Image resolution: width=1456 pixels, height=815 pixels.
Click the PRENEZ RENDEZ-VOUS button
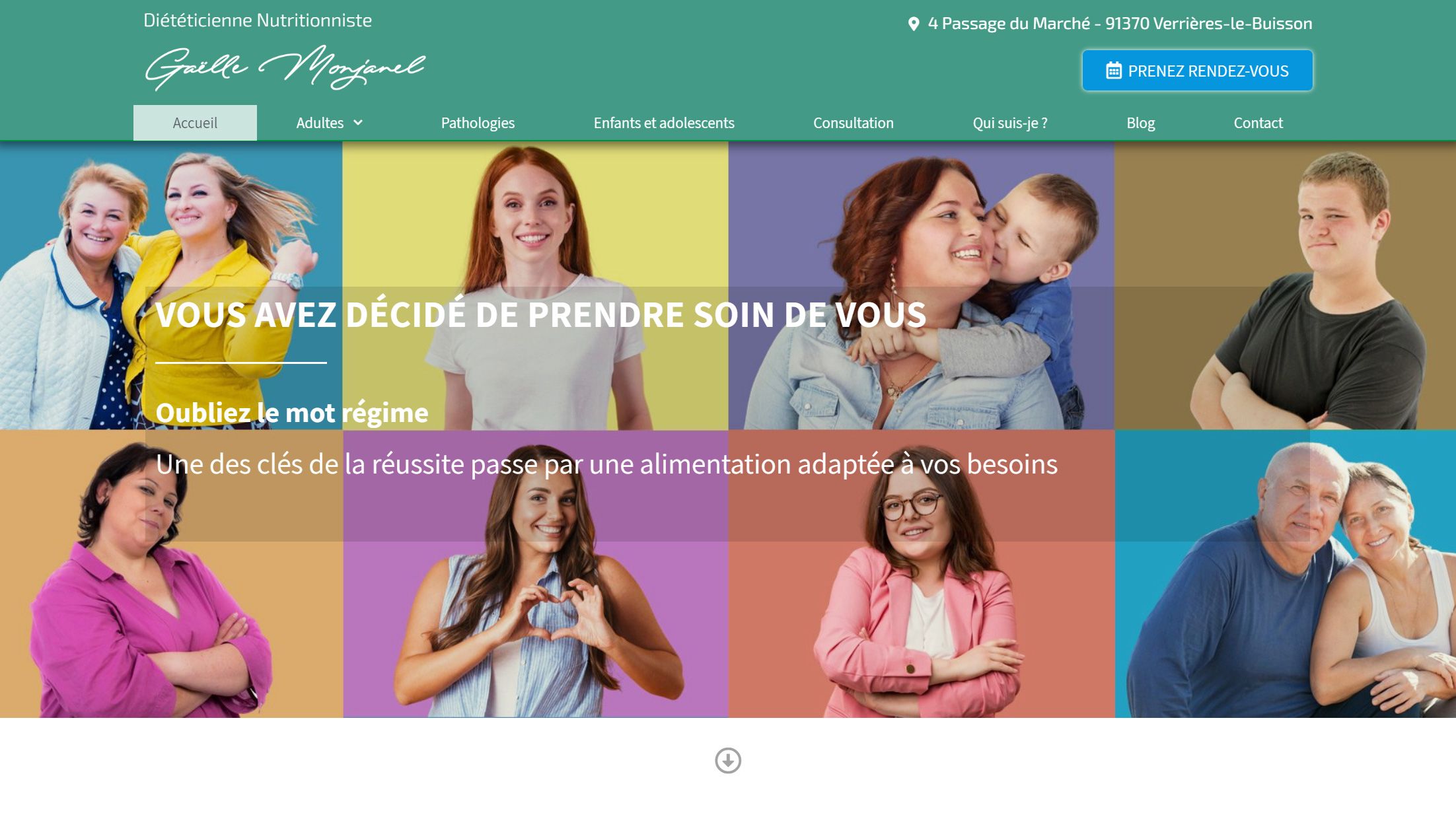pyautogui.click(x=1197, y=71)
